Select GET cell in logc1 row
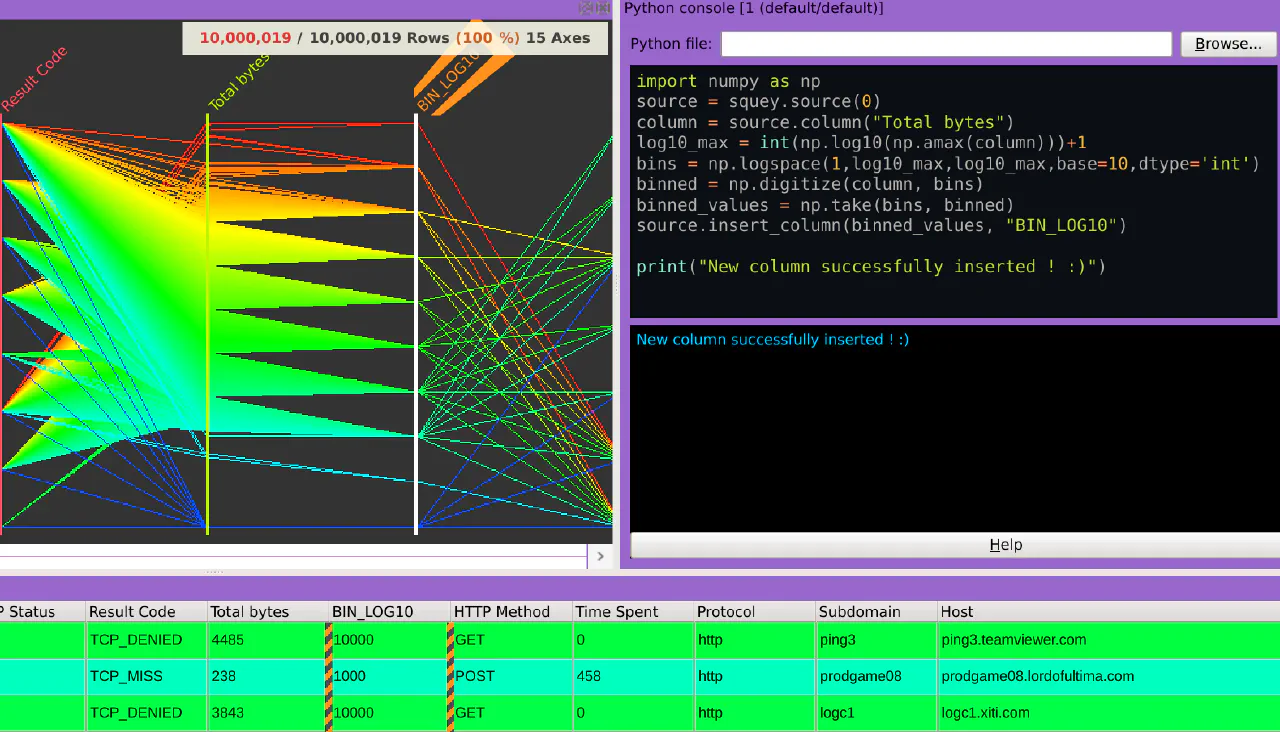This screenshot has height=732, width=1280. point(512,713)
